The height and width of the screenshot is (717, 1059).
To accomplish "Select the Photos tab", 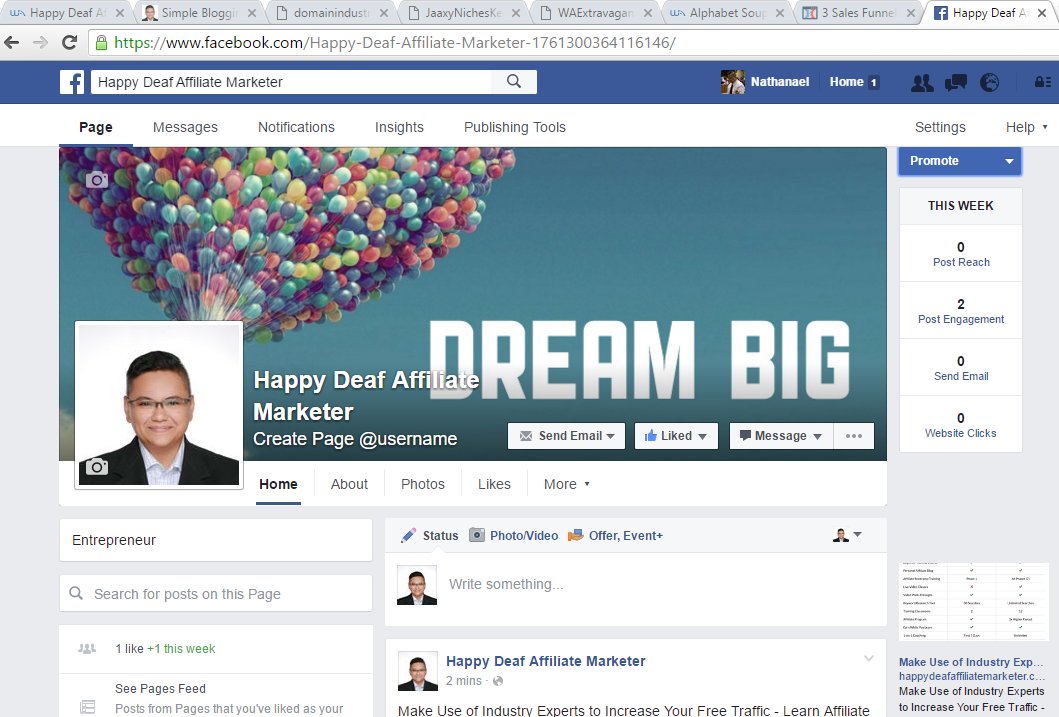I will [x=423, y=484].
